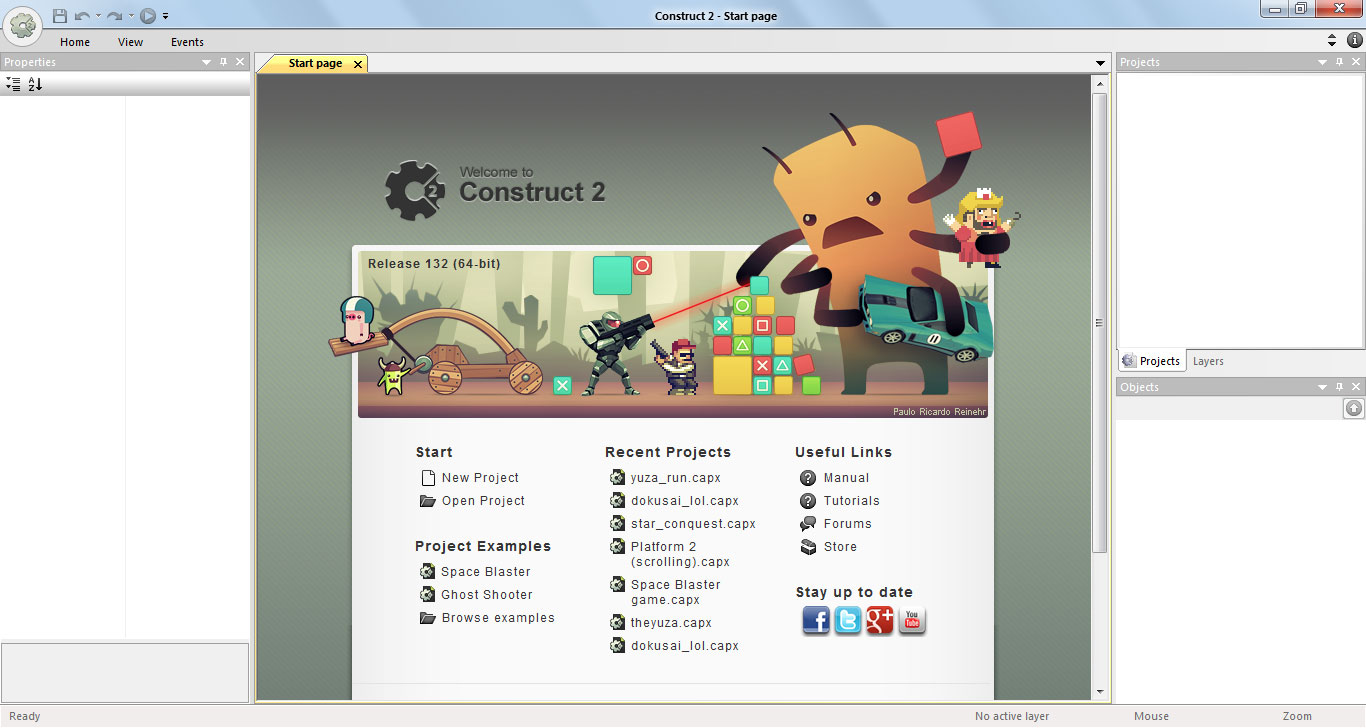The image size is (1366, 728).
Task: Click the Open Project folder icon
Action: [x=428, y=501]
